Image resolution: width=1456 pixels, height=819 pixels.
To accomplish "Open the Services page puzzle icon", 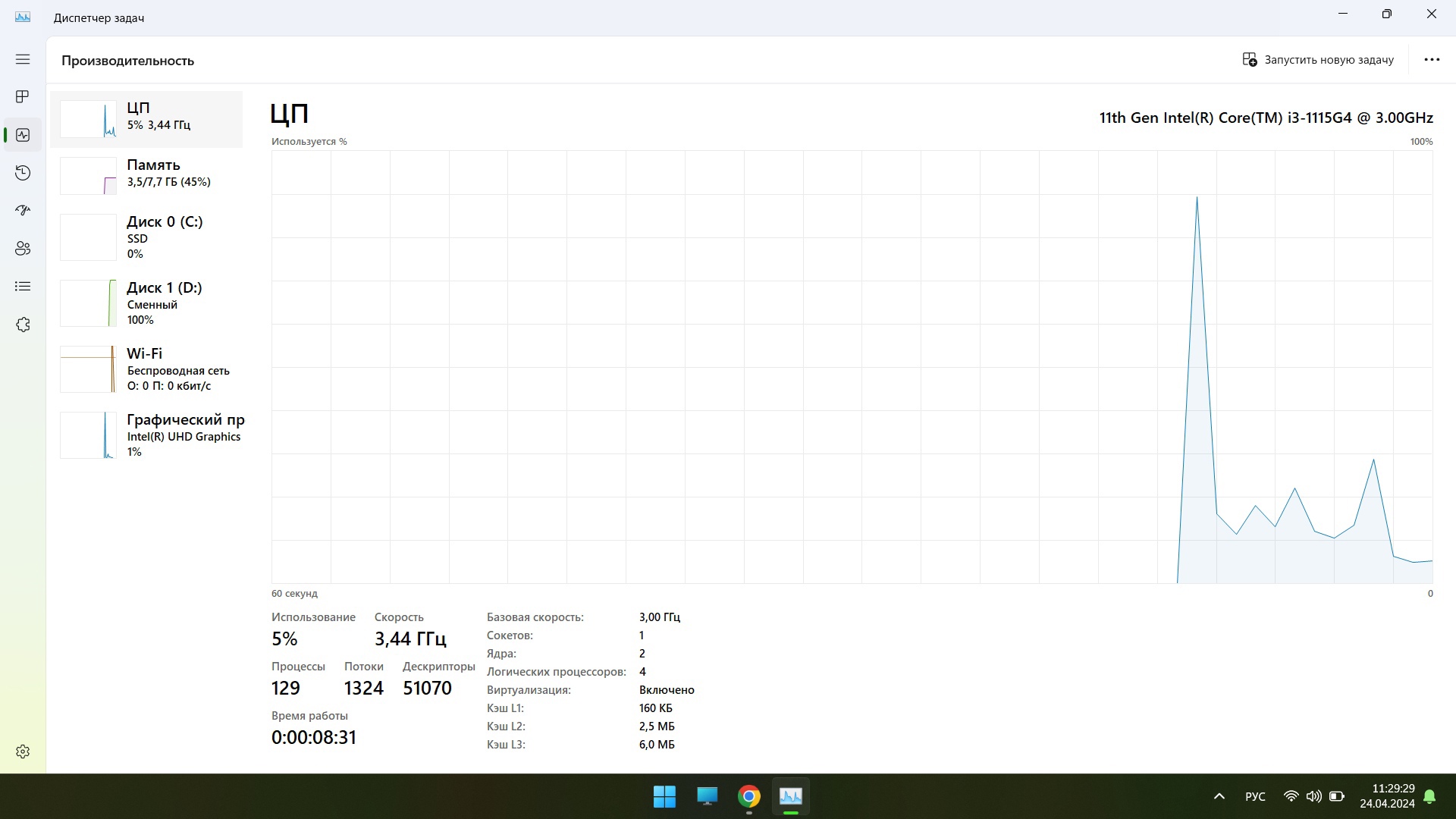I will 23,325.
